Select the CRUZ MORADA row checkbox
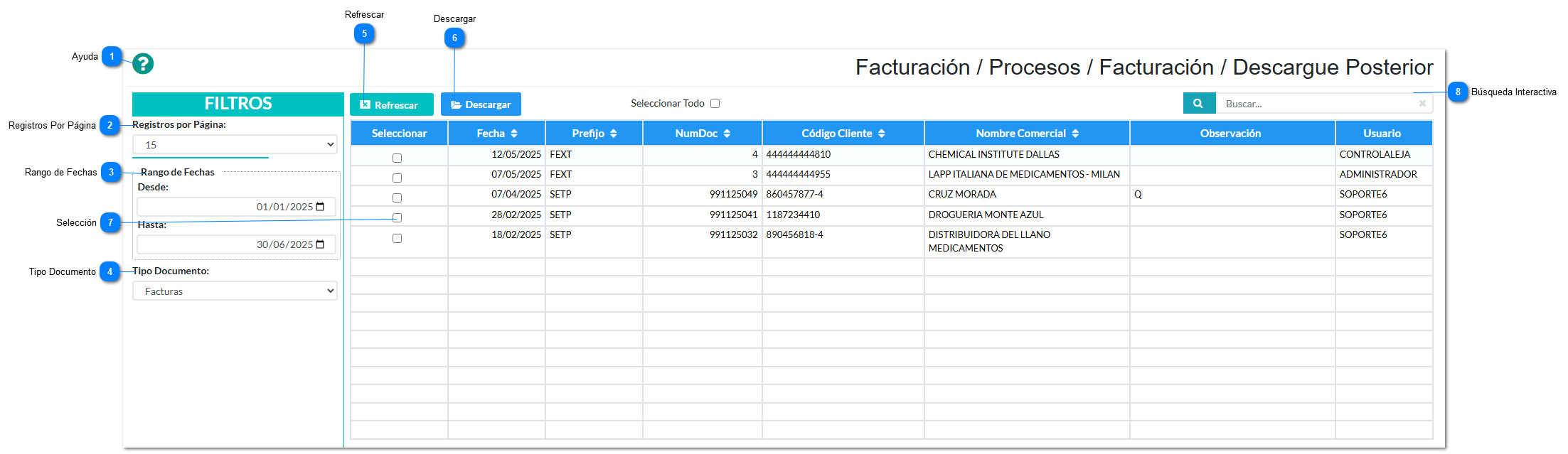Viewport: 1568px width, 454px height. click(397, 198)
